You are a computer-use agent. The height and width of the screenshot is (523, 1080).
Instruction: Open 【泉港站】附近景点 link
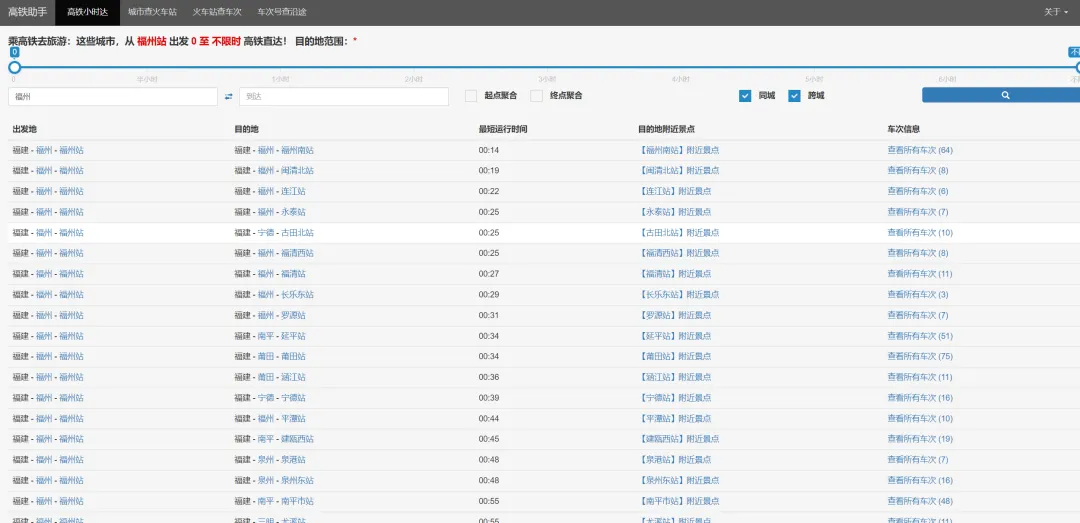tap(675, 460)
